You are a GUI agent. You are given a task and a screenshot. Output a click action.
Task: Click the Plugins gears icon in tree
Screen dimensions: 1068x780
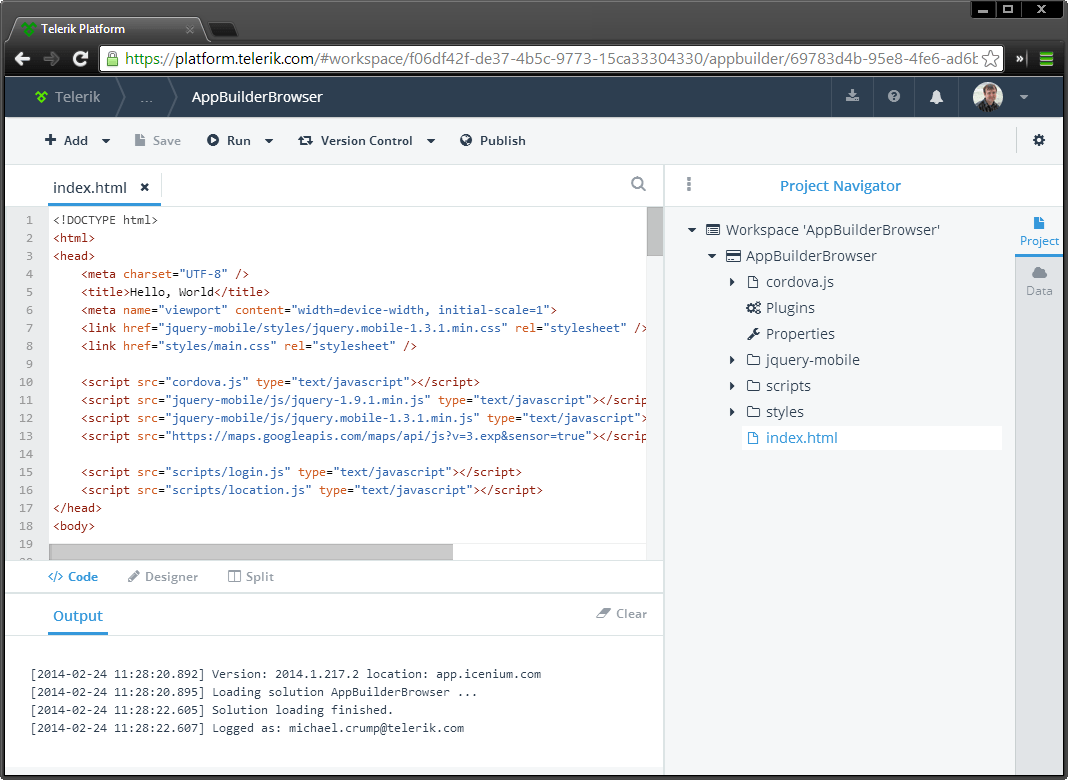coord(753,308)
